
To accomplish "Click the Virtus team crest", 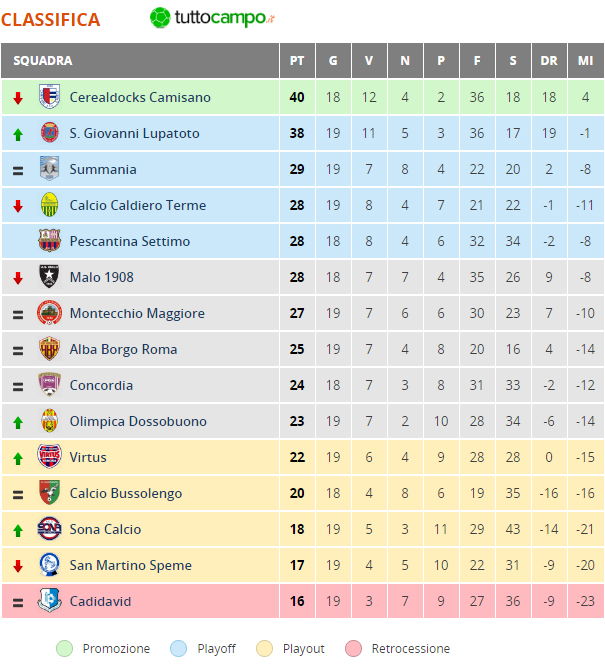I will coord(49,456).
